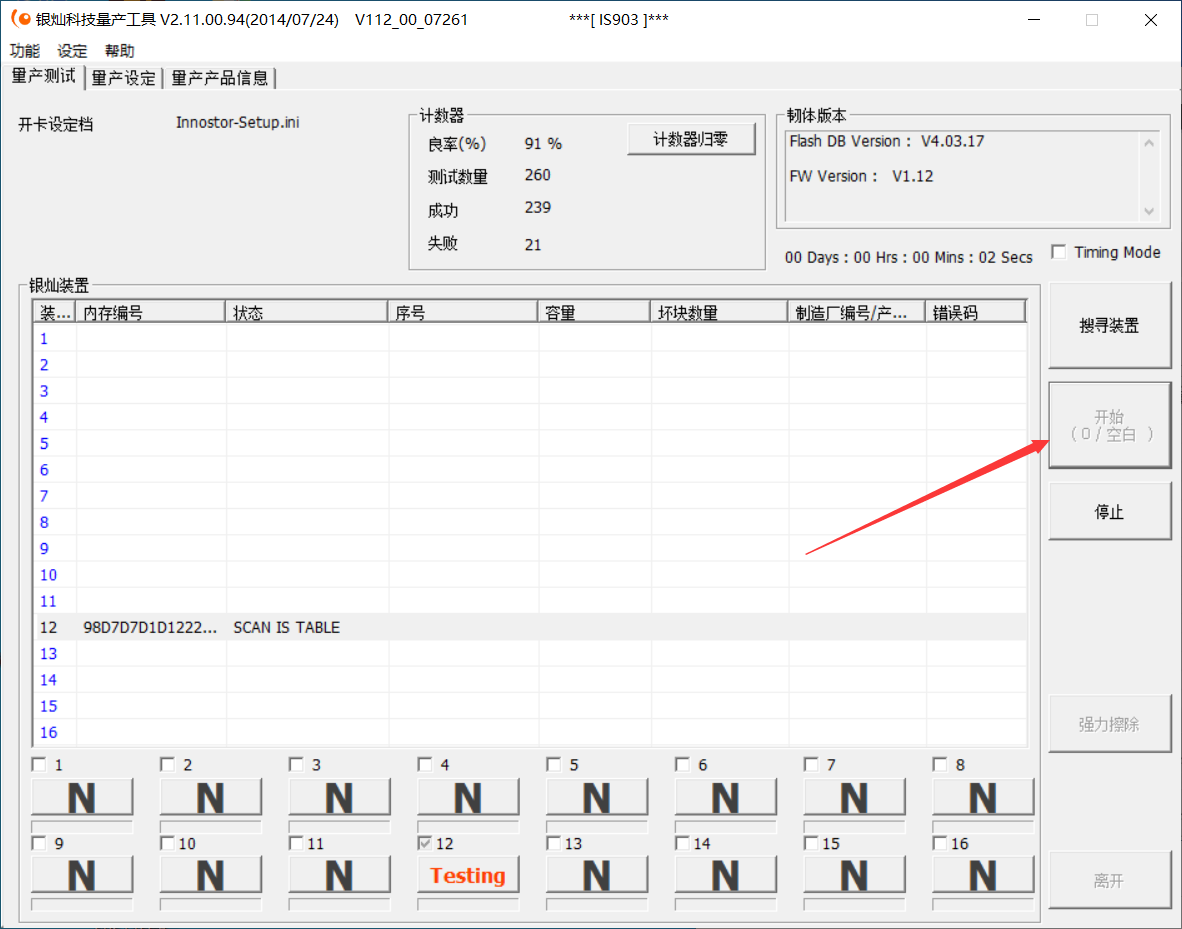The width and height of the screenshot is (1182, 929).
Task: Click the orange application icon in title bar
Action: point(21,19)
